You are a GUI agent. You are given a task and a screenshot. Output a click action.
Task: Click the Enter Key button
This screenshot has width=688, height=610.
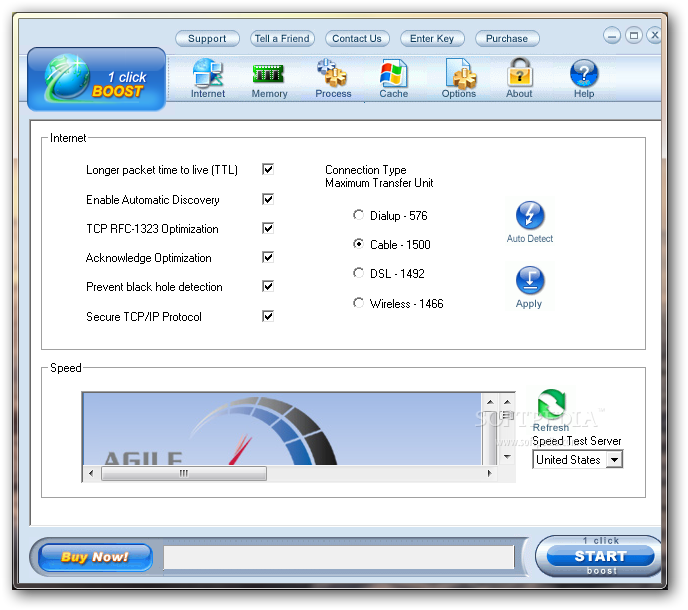432,39
